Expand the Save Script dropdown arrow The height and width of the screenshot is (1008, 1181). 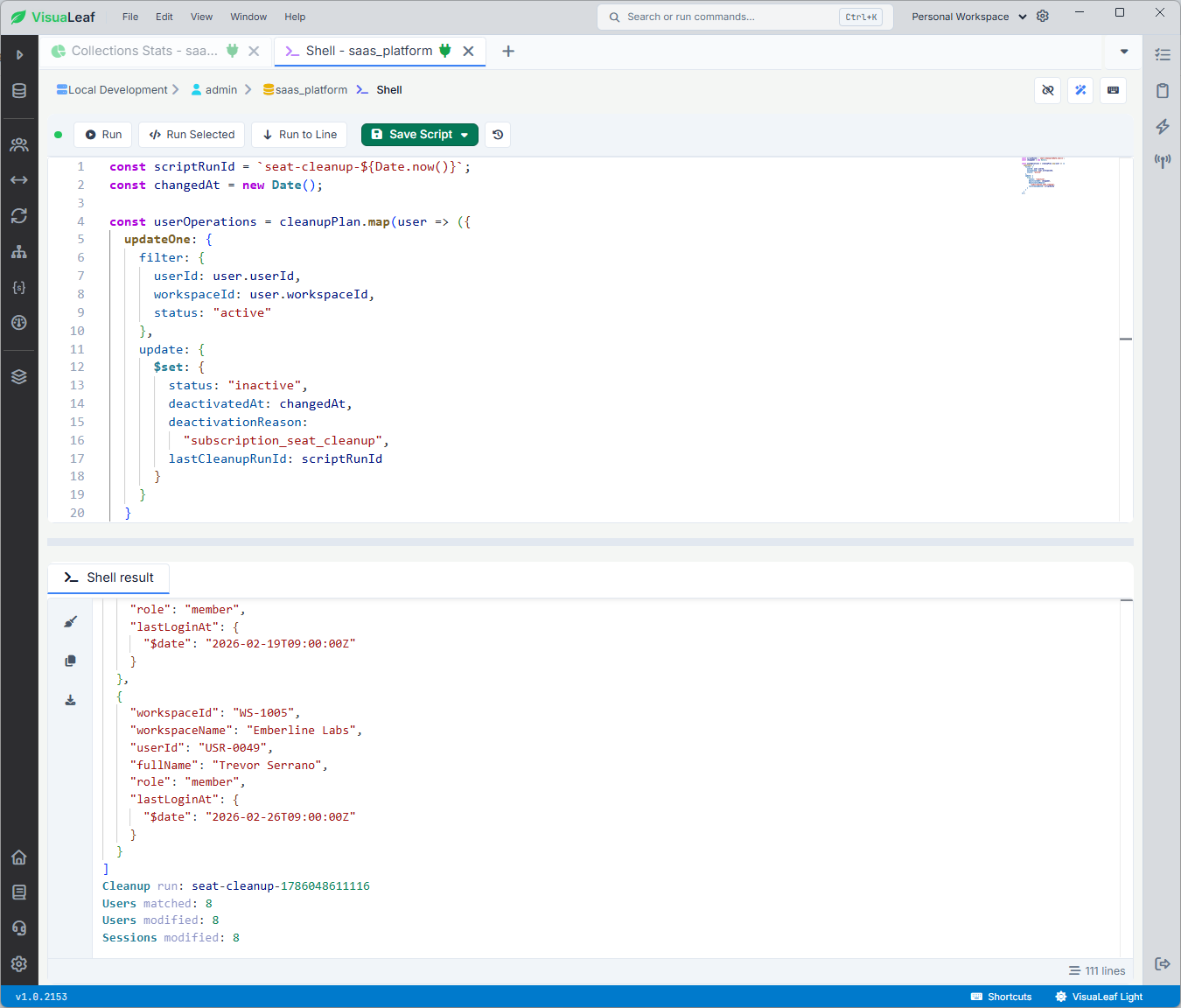point(465,135)
